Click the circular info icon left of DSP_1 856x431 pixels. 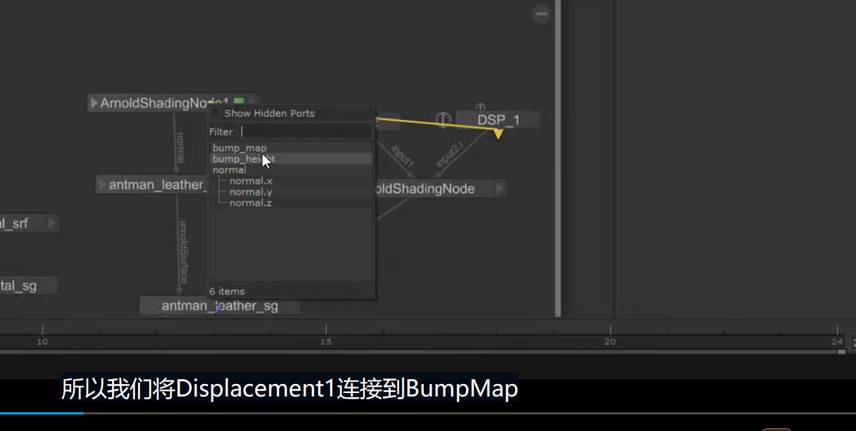(443, 120)
